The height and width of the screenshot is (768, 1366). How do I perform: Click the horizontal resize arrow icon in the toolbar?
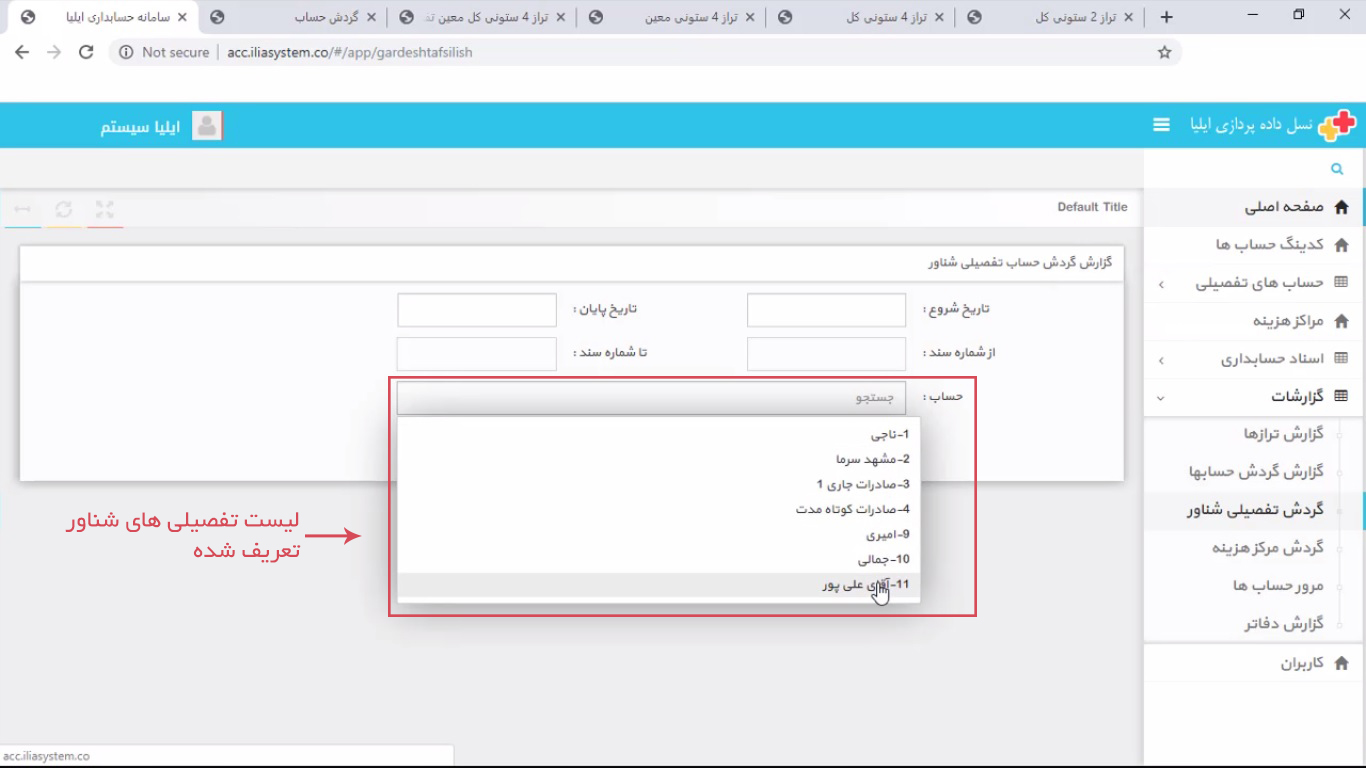(x=22, y=209)
